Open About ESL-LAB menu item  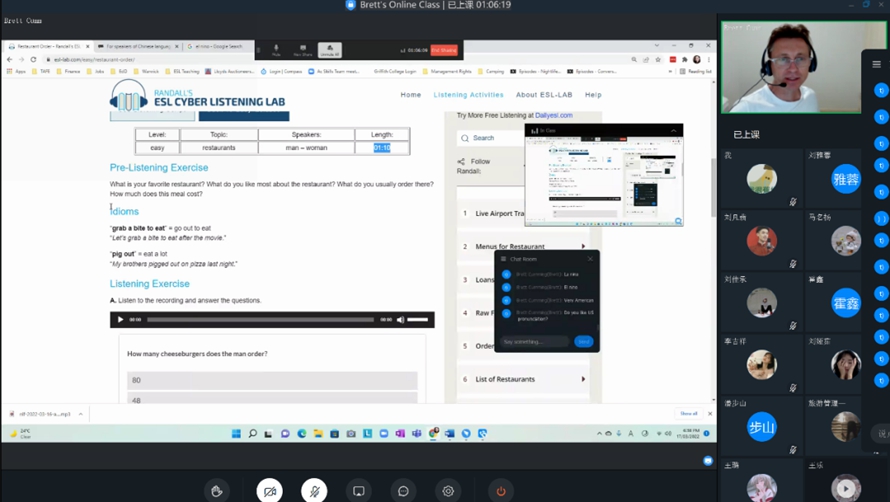point(543,95)
